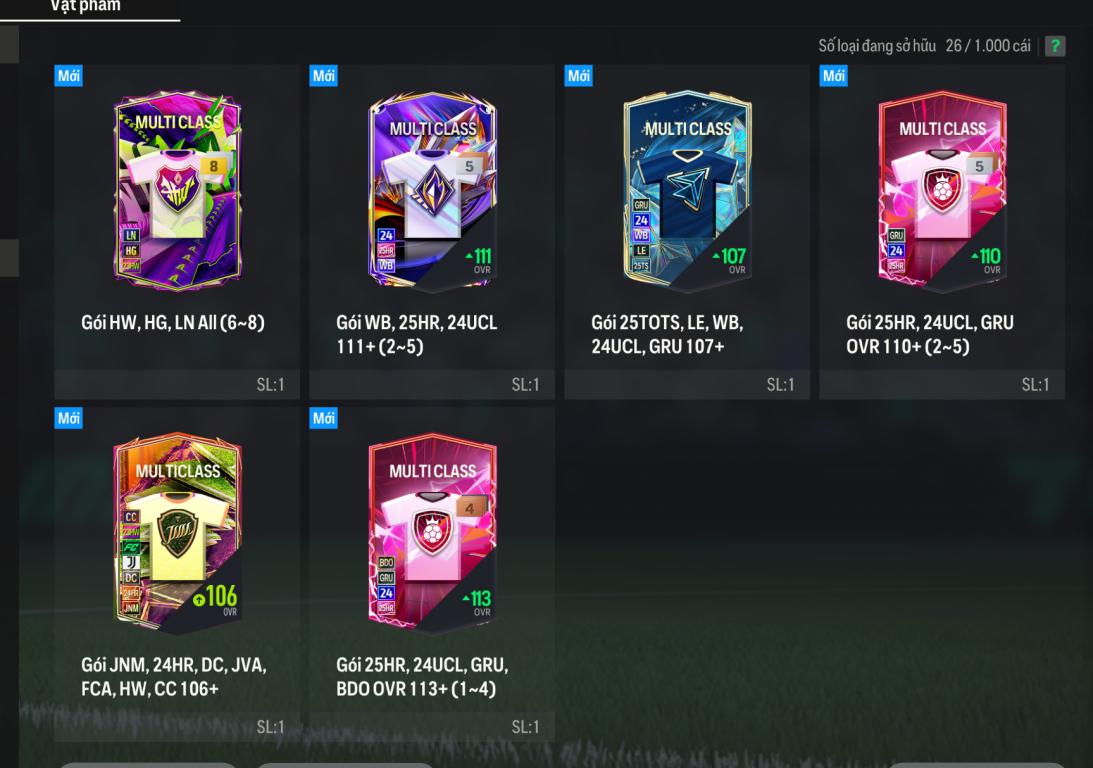Click the 110 OVR rating on red pack
Viewport: 1093px width, 768px height.
[986, 261]
